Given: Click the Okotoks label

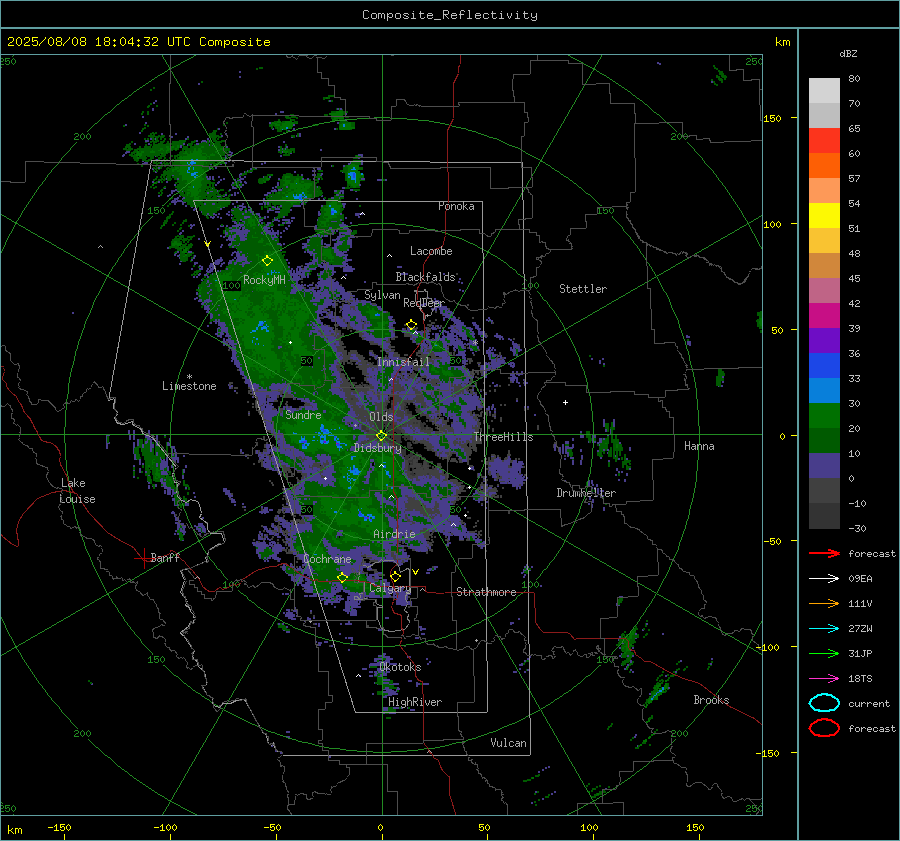Looking at the screenshot, I should 400,667.
